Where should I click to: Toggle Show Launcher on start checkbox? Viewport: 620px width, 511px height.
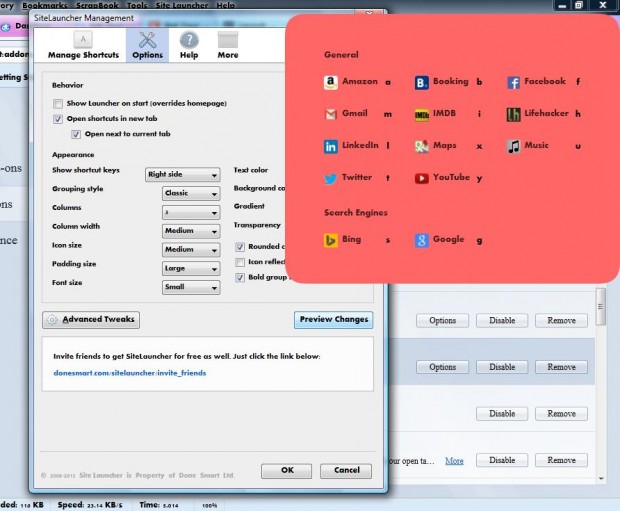58,104
